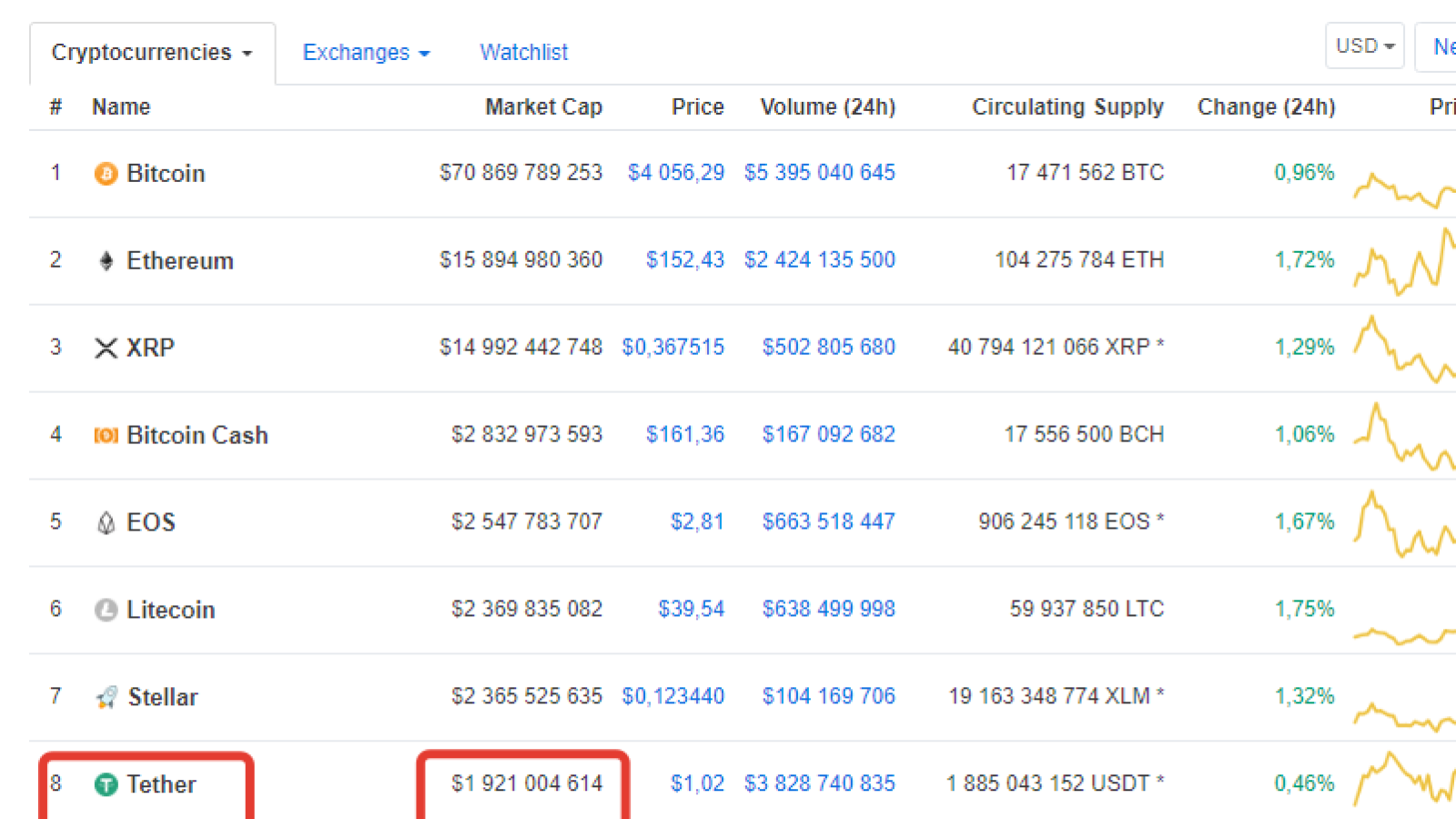Sort by Volume (24h) column header

point(828,107)
